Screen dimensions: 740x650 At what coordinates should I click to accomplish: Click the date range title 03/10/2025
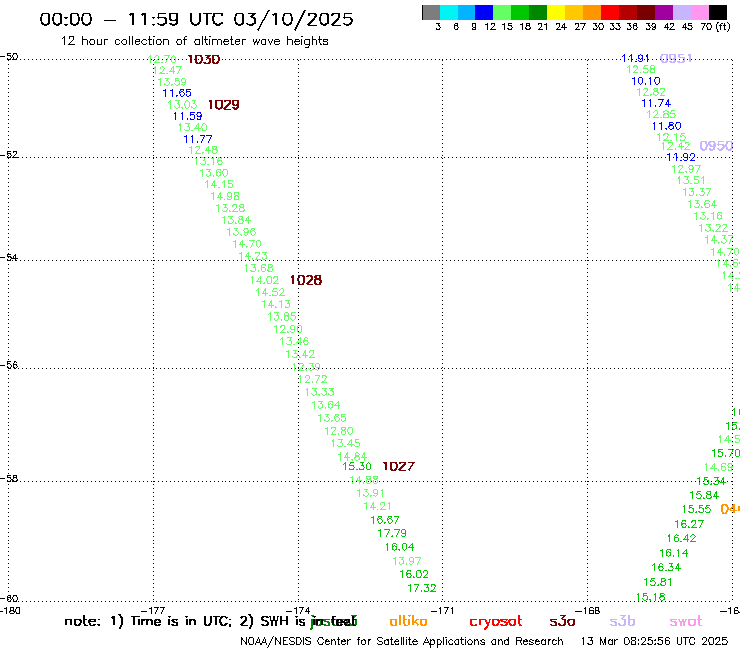pos(293,19)
